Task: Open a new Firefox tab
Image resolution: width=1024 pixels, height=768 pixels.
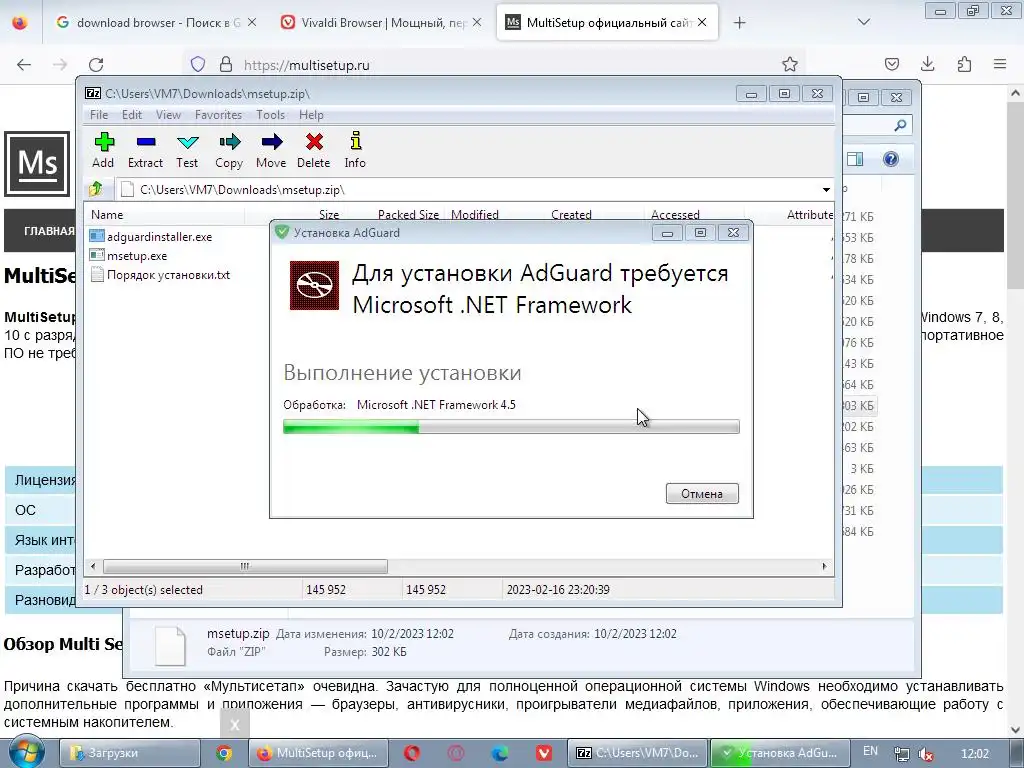Action: 739,23
